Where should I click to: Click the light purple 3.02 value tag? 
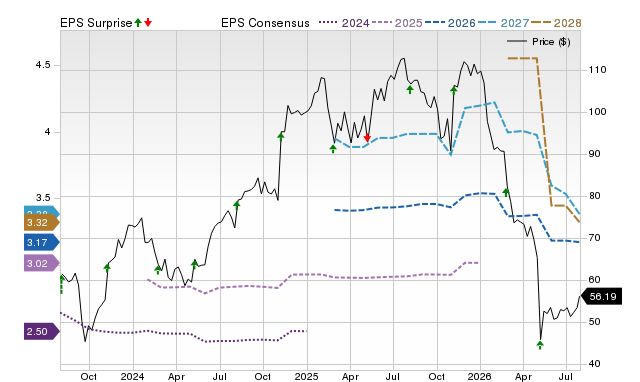(x=41, y=263)
